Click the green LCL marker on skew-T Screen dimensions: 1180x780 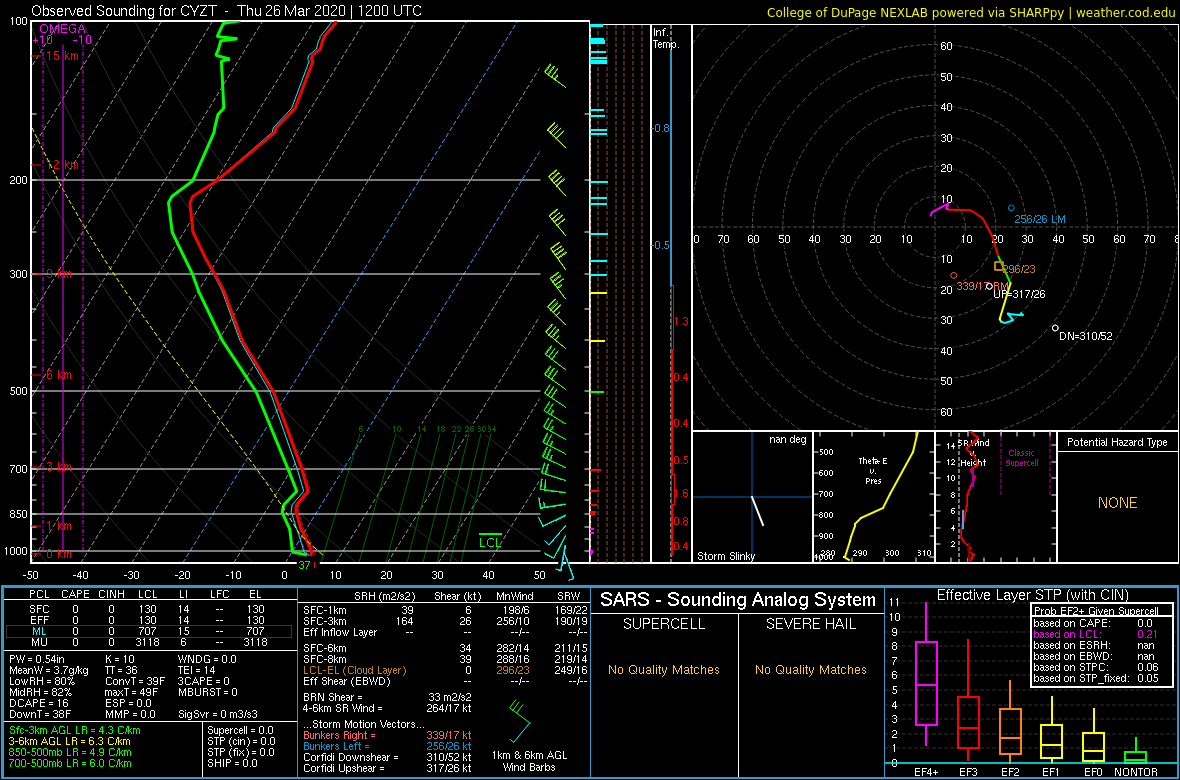point(490,541)
